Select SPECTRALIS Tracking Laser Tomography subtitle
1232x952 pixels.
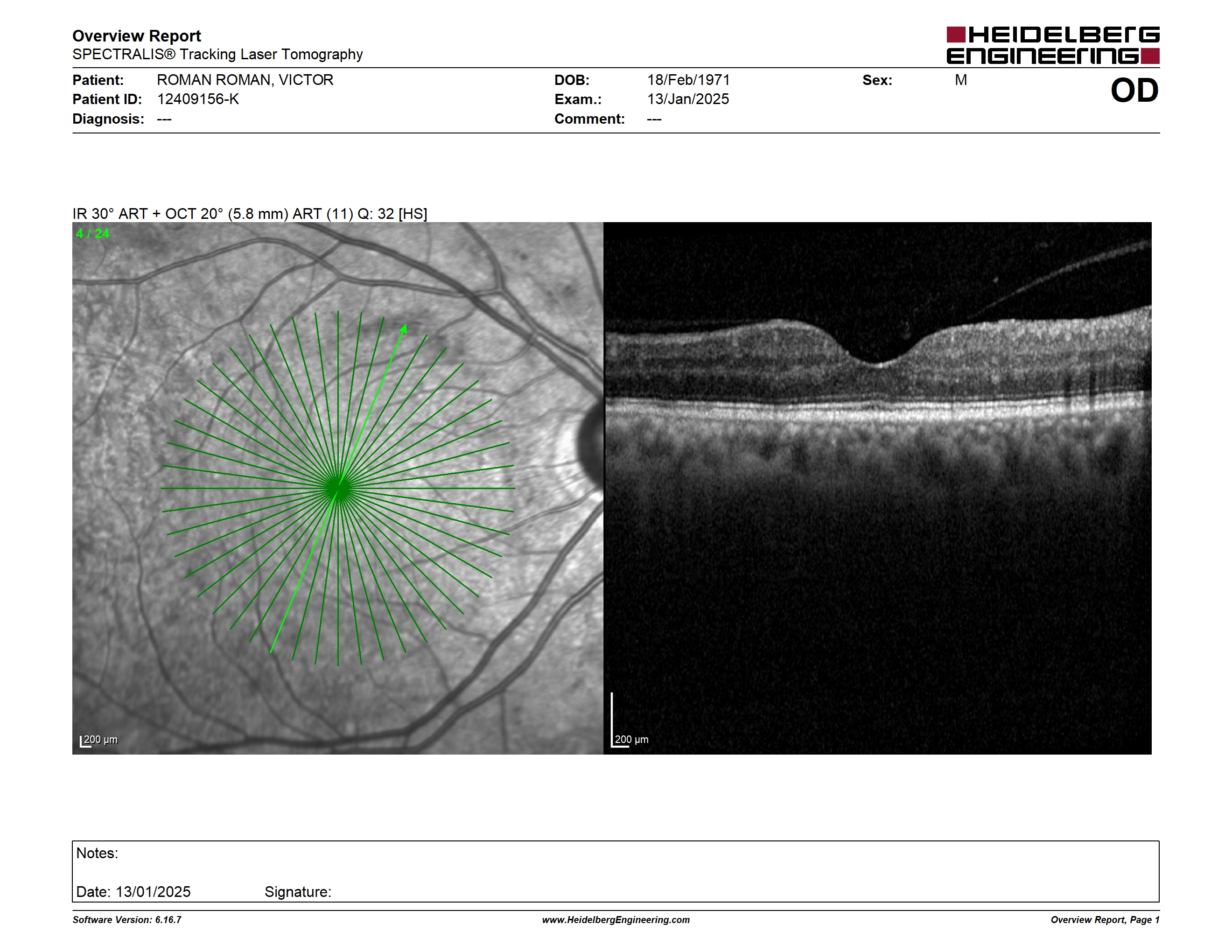point(217,54)
